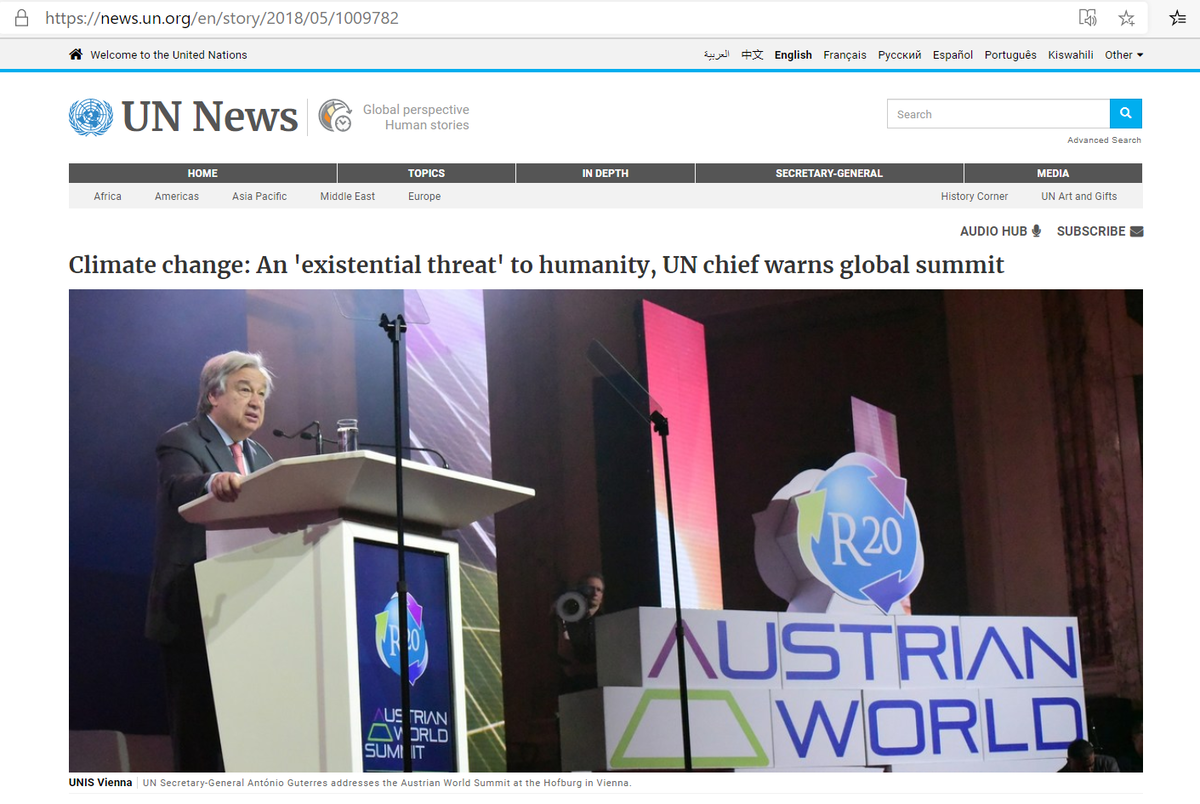Click inside the Search input field
The height and width of the screenshot is (804, 1200).
998,114
